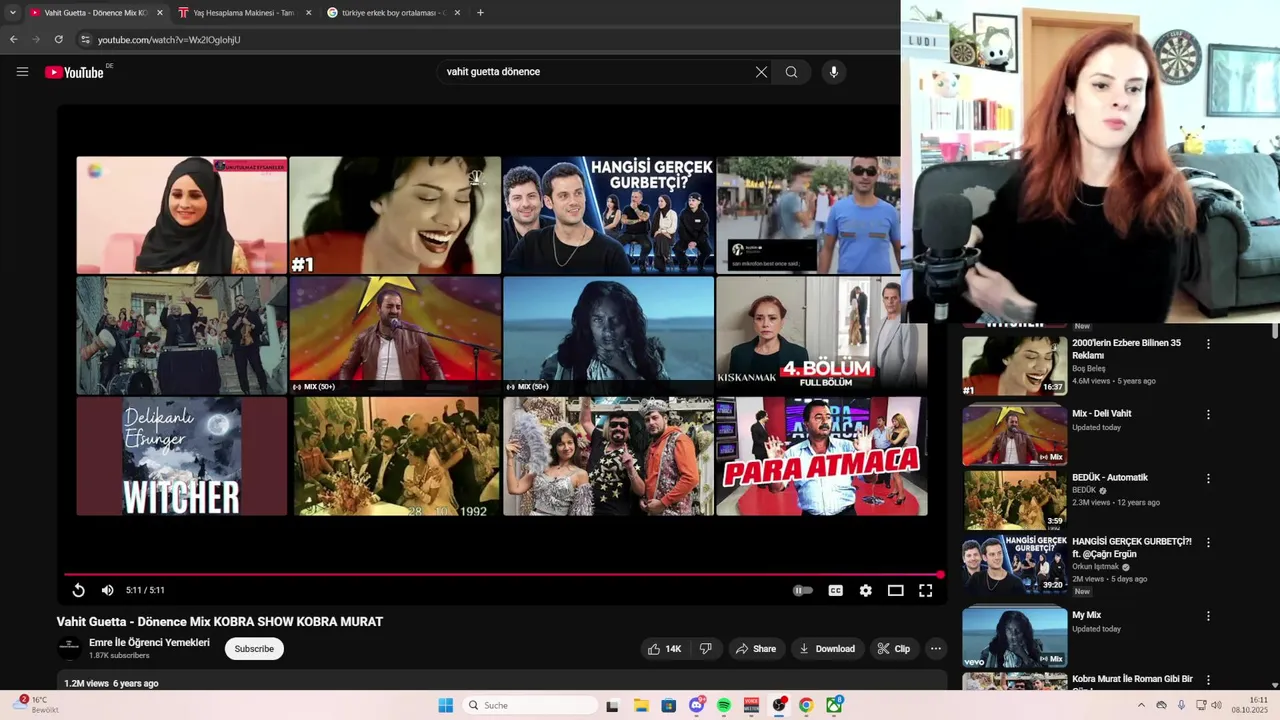1280x720 pixels.
Task: View site information icon in address bar
Action: (x=85, y=39)
